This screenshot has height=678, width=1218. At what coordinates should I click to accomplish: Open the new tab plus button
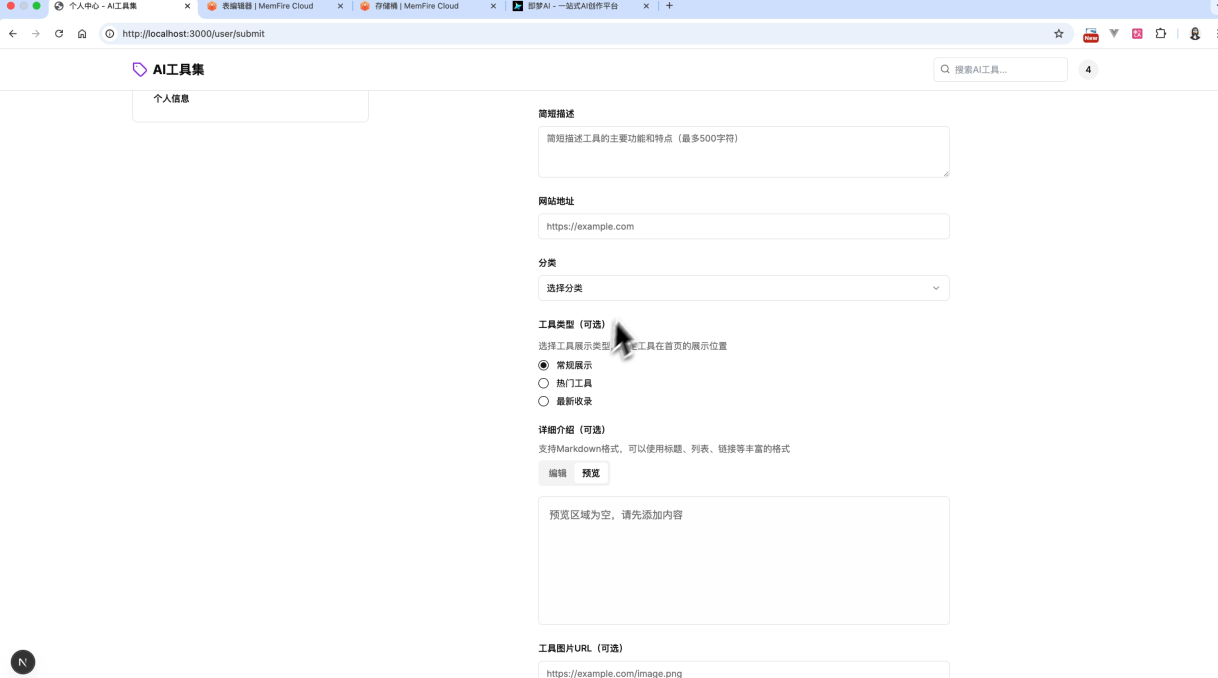(669, 6)
